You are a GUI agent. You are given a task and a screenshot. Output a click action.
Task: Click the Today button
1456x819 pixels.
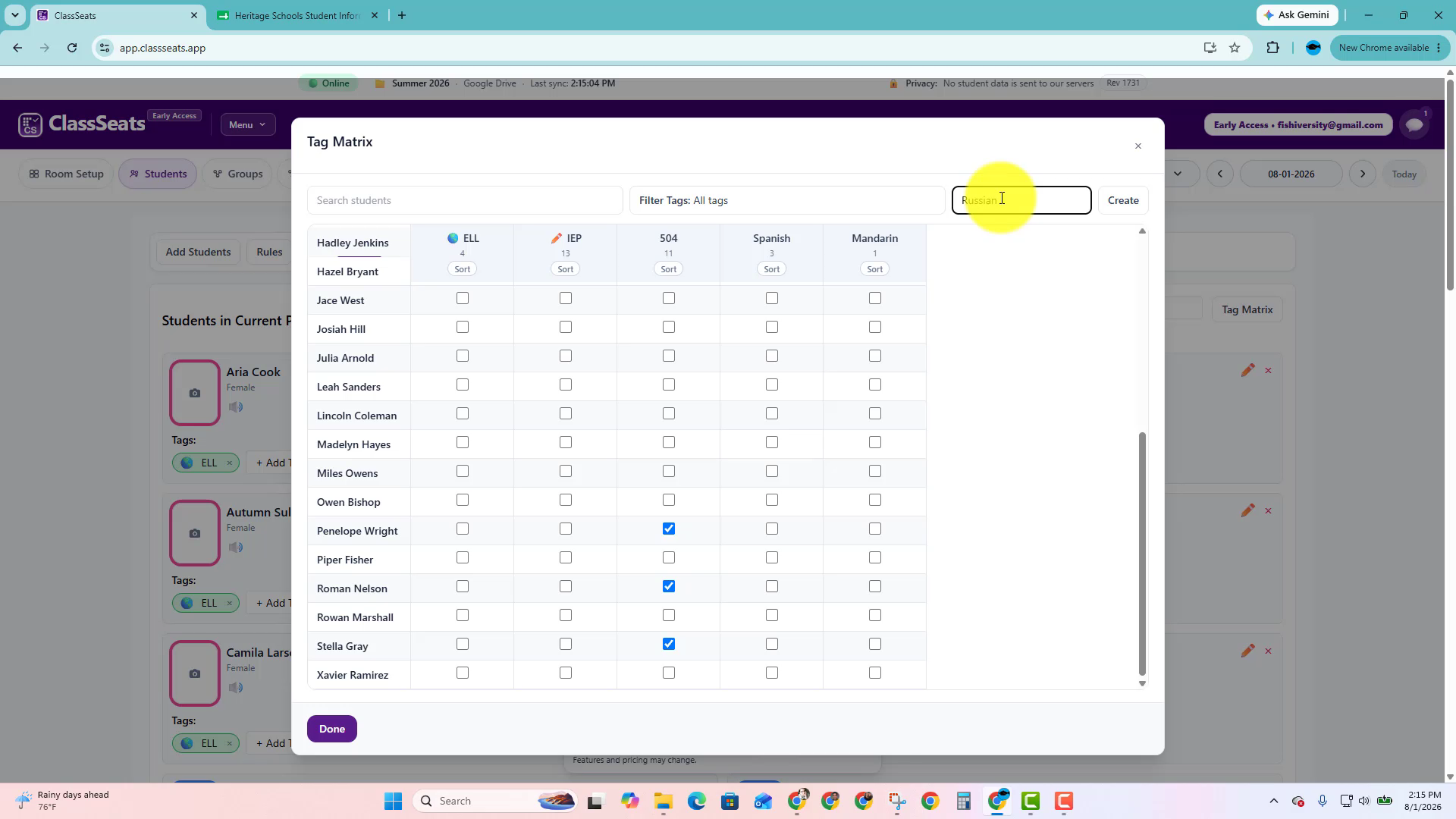(x=1404, y=174)
